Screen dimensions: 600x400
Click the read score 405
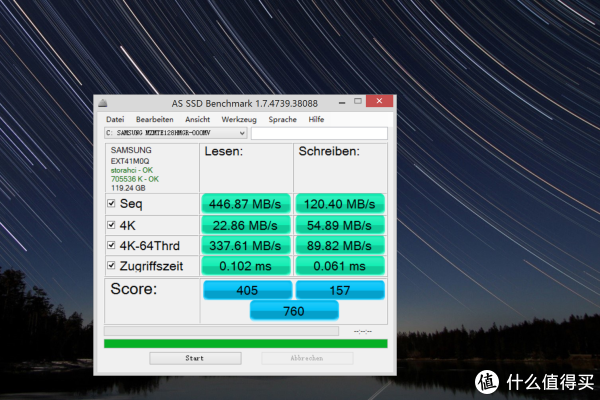(x=247, y=290)
